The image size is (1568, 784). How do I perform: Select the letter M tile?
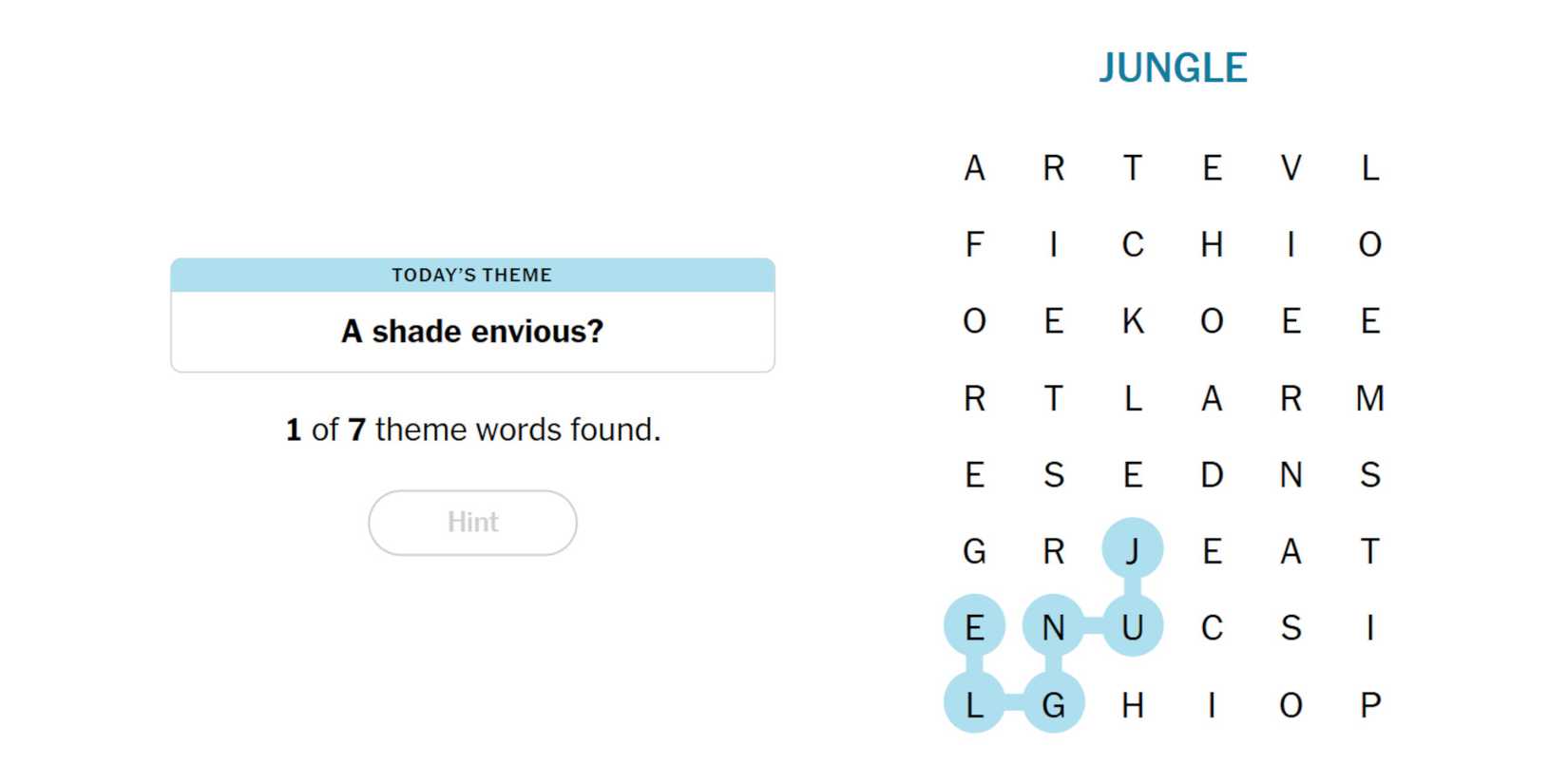1369,398
